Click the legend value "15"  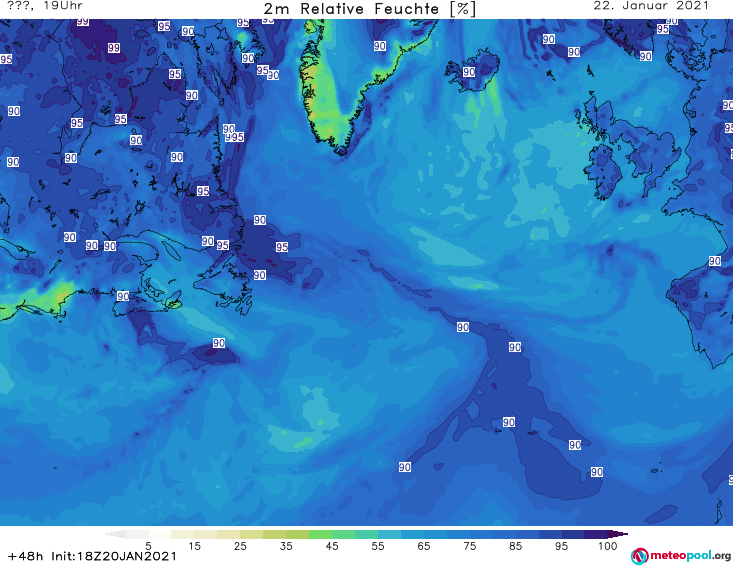tap(194, 546)
